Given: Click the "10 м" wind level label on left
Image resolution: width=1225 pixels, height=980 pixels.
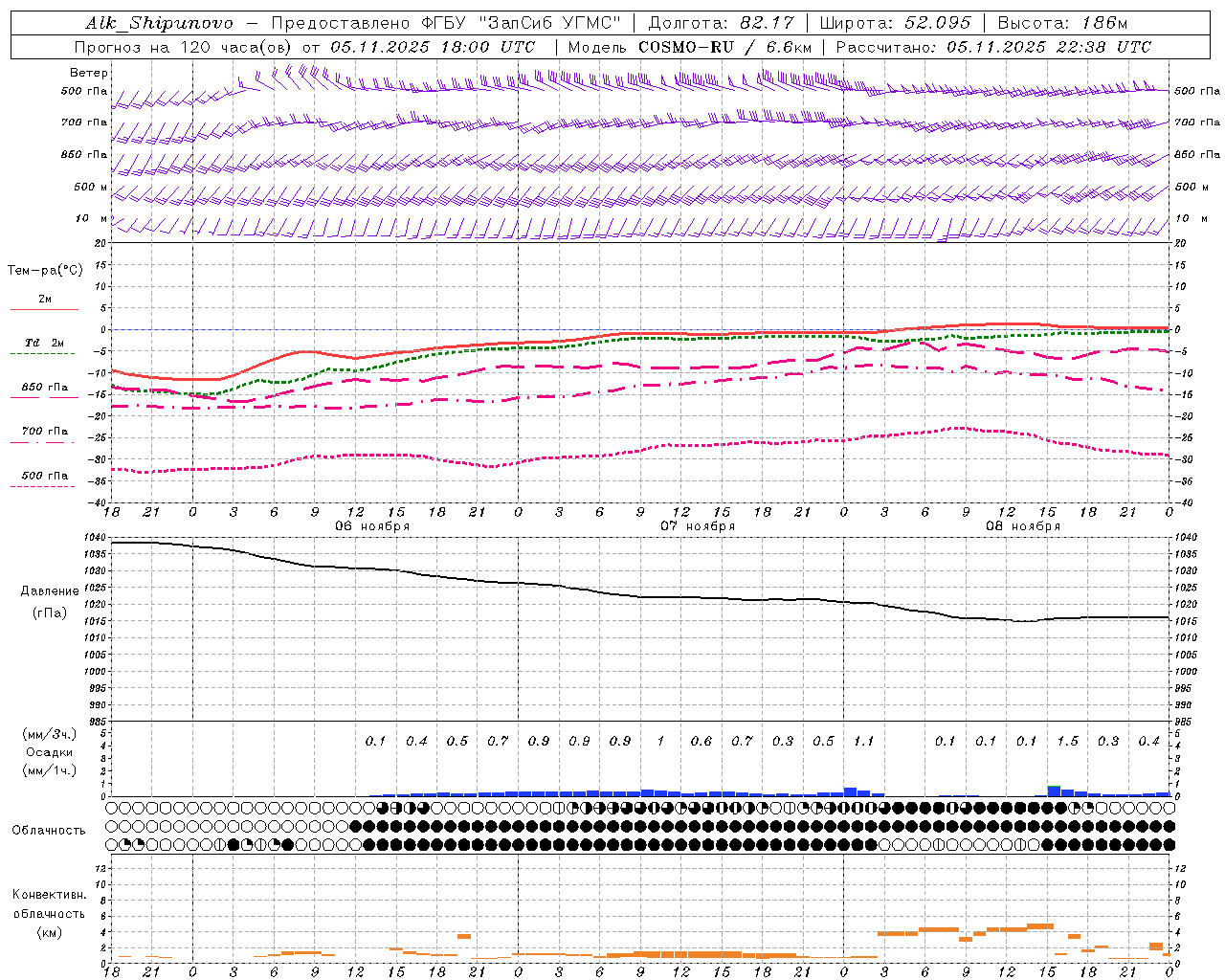Looking at the screenshot, I should [x=92, y=218].
